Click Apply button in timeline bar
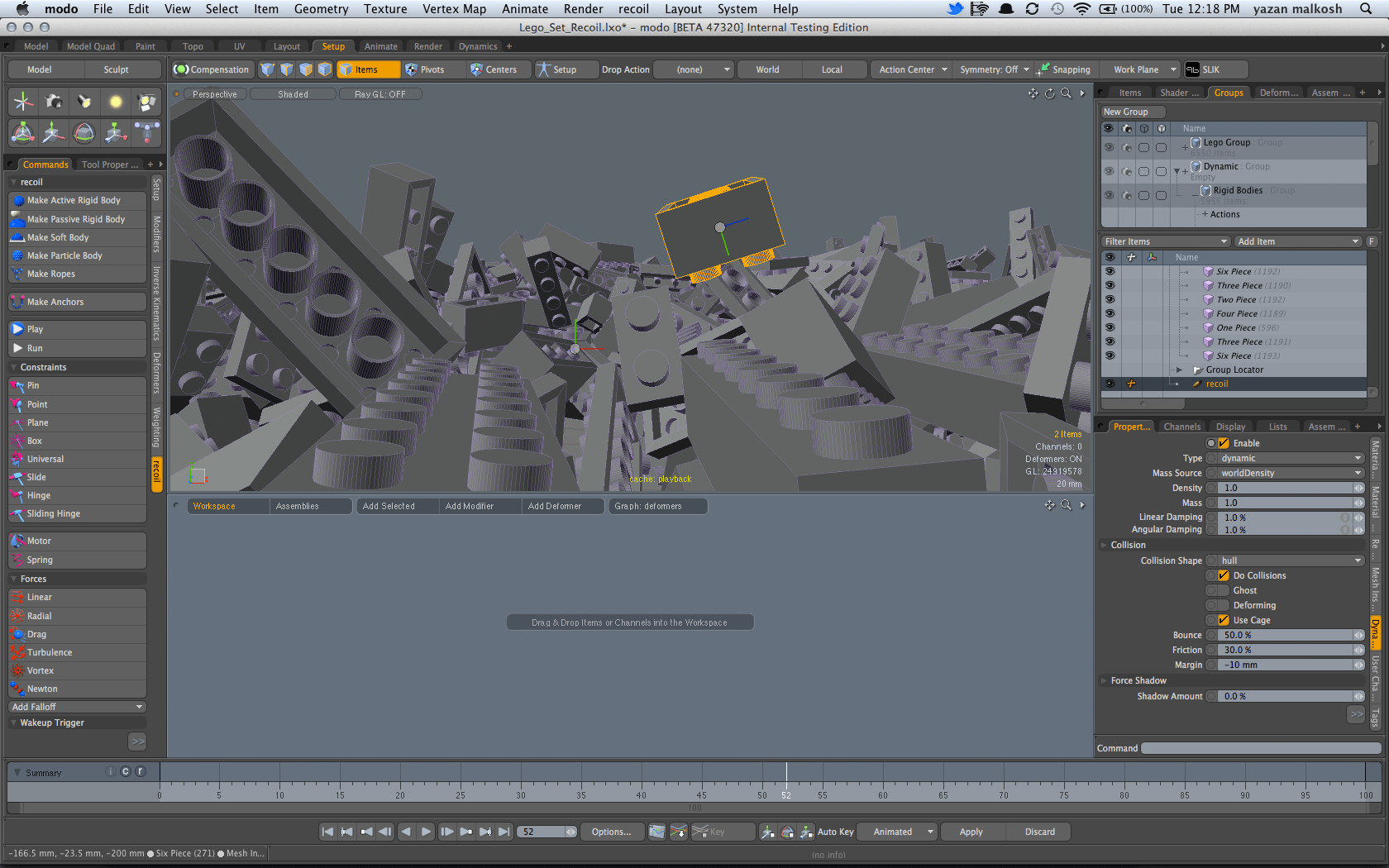 (971, 832)
